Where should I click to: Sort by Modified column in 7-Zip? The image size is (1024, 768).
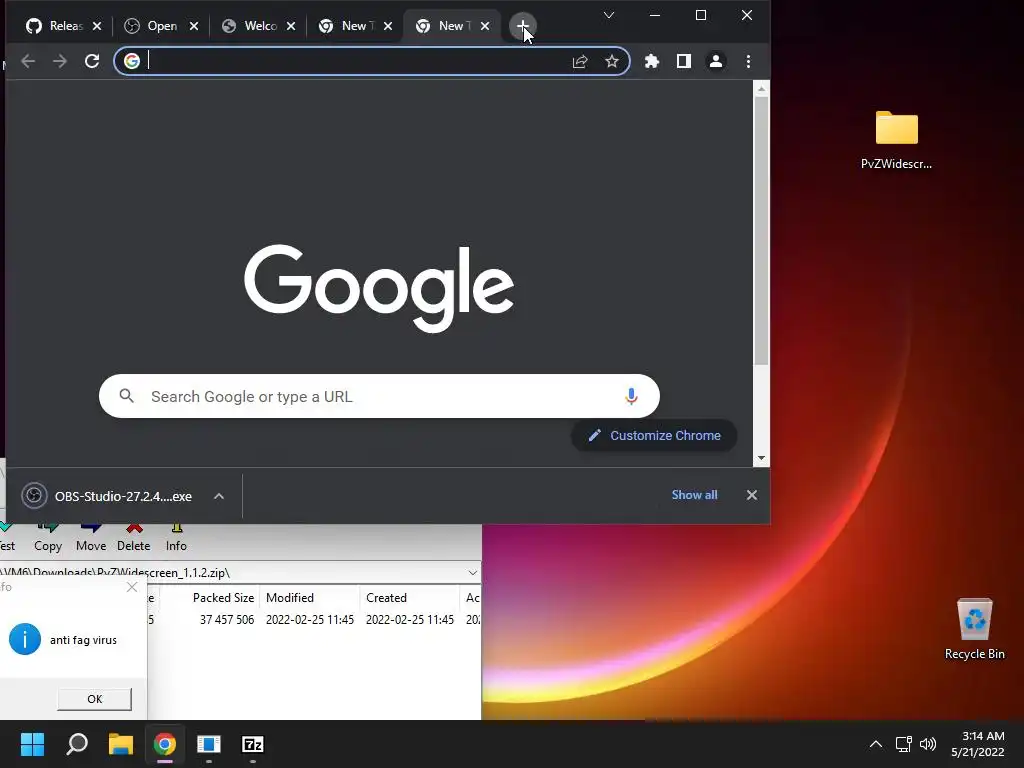(x=310, y=598)
